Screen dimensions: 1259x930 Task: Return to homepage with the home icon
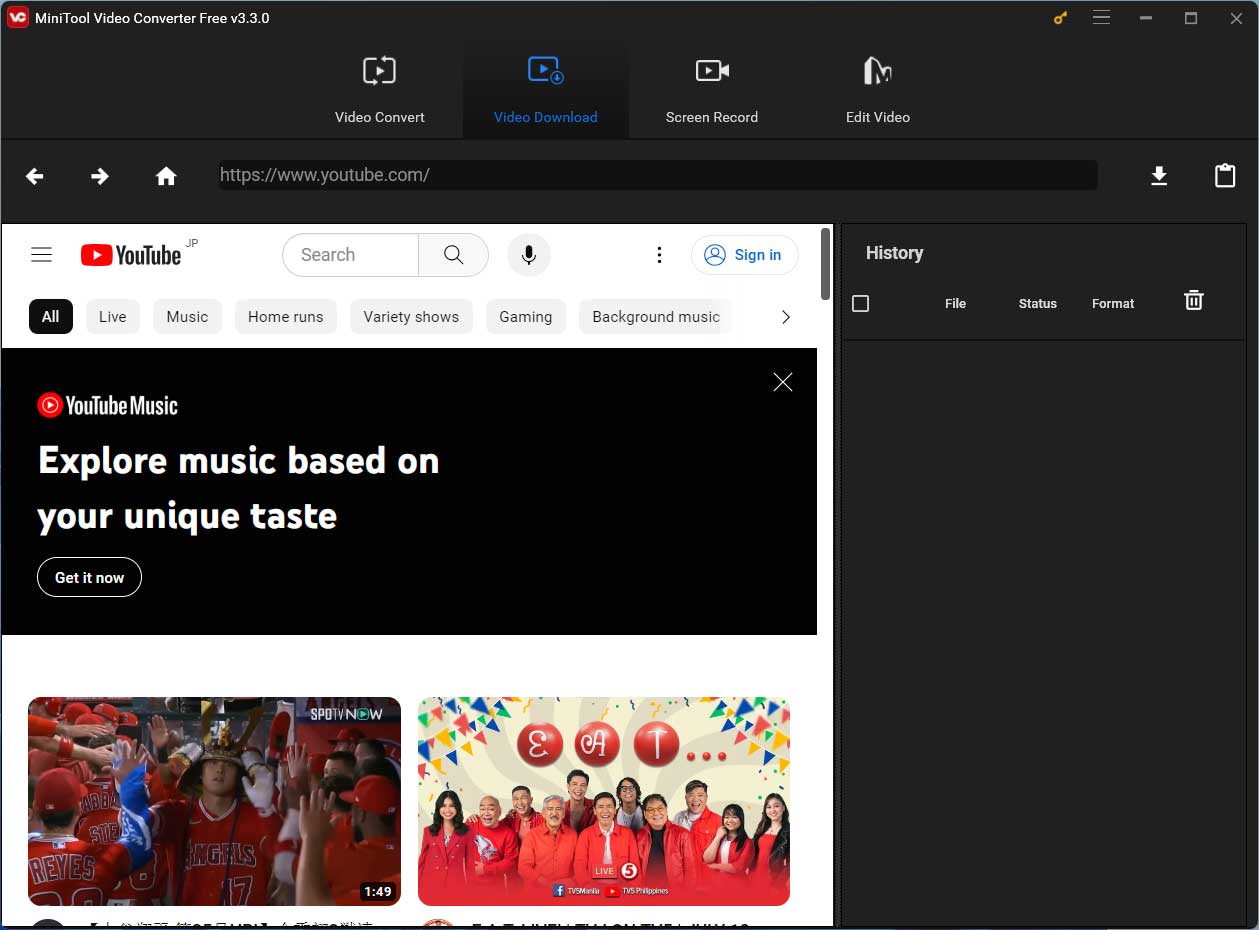click(x=166, y=175)
